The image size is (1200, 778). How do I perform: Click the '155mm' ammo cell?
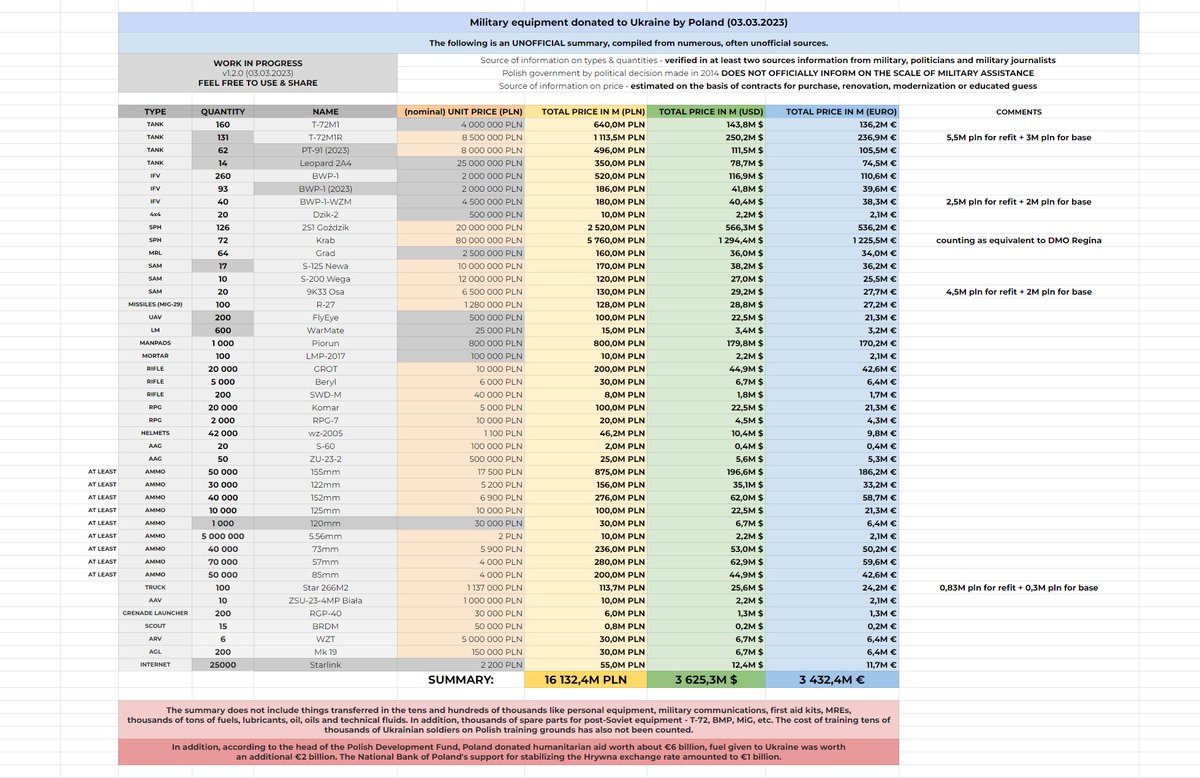click(x=325, y=471)
